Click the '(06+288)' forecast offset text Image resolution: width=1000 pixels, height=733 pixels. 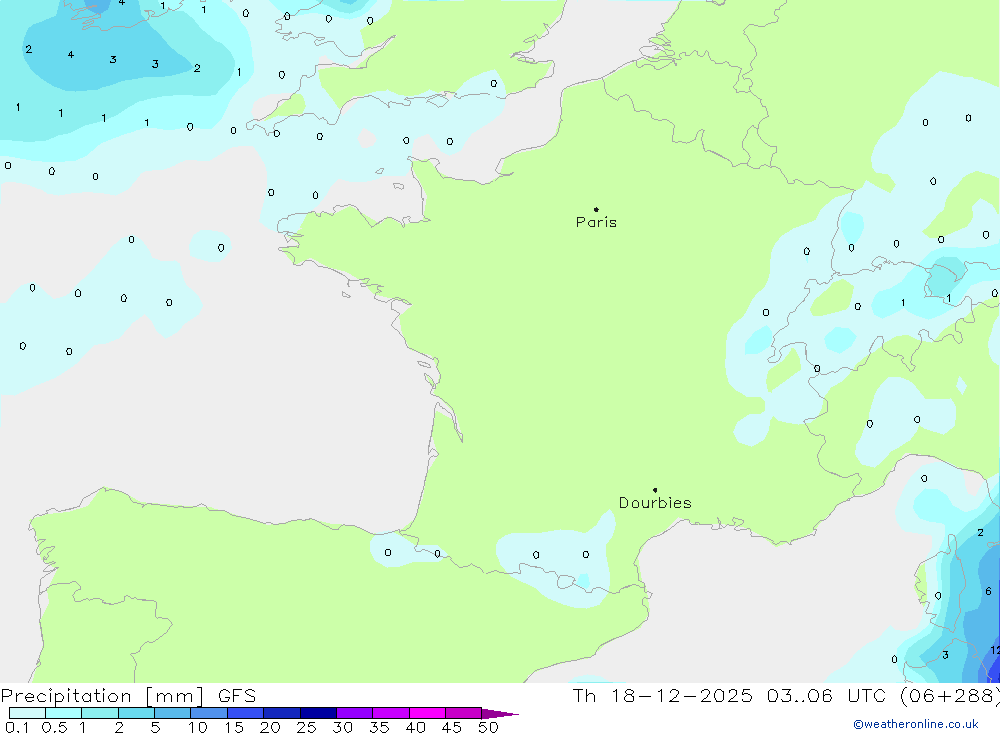(x=949, y=696)
